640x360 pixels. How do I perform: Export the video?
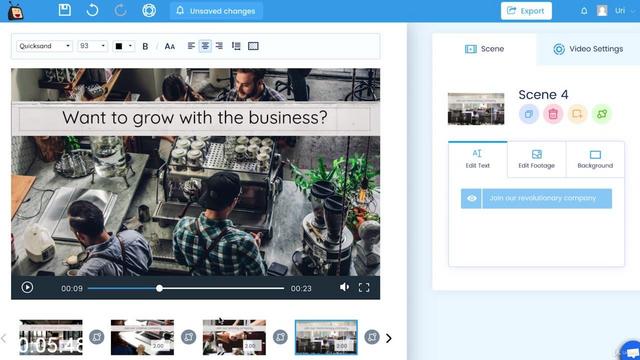click(x=526, y=11)
